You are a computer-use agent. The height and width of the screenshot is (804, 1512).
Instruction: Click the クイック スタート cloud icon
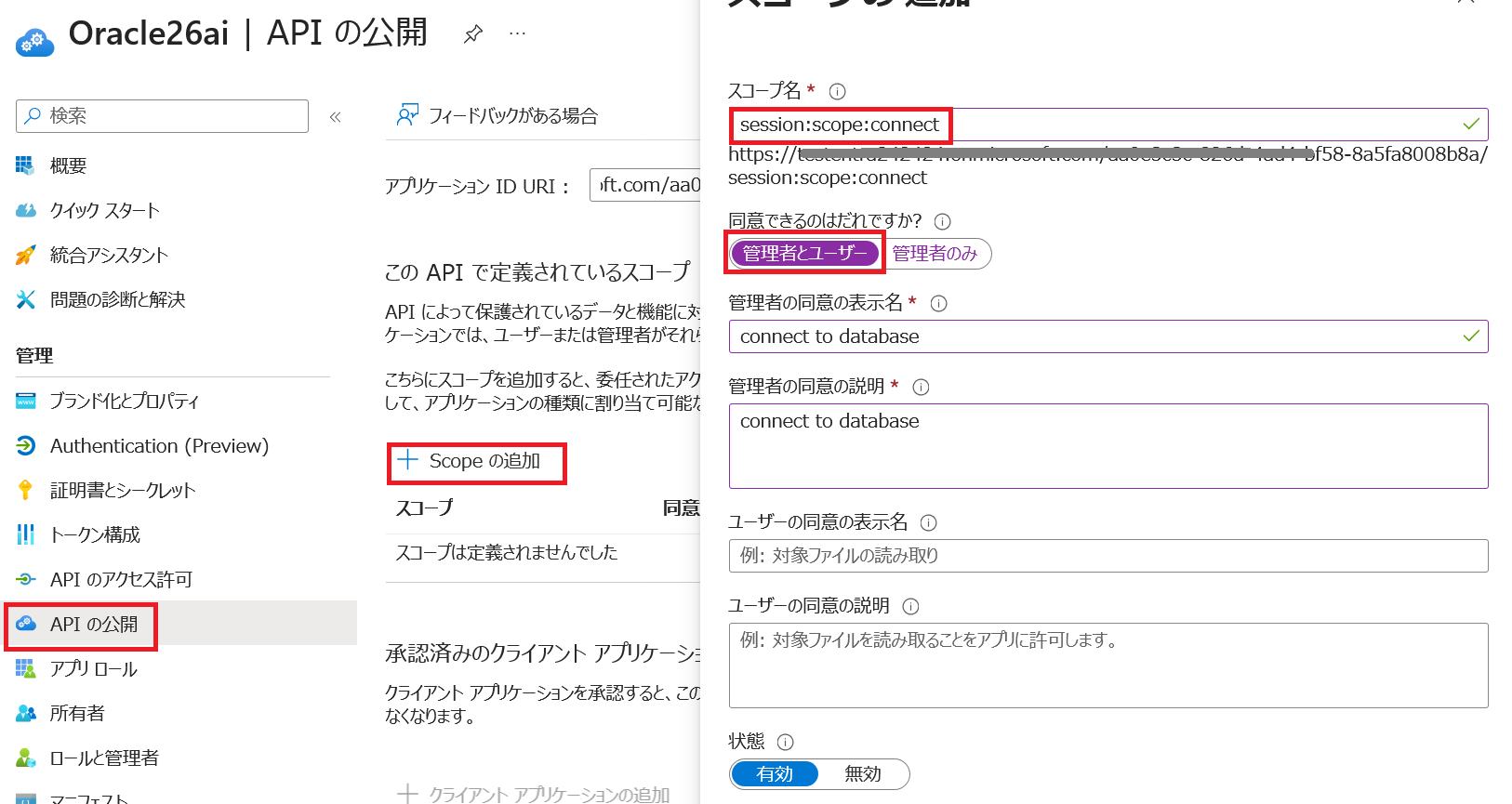pos(25,210)
